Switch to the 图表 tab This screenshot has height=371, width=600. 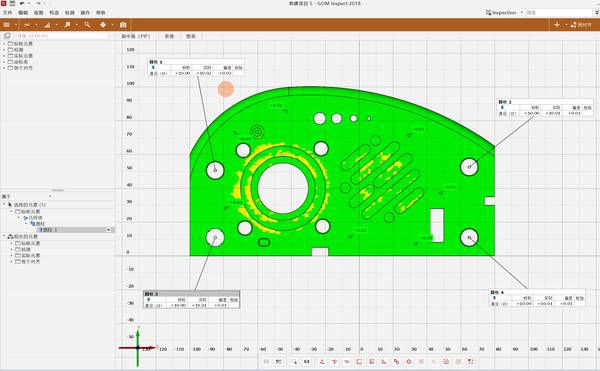[x=191, y=36]
